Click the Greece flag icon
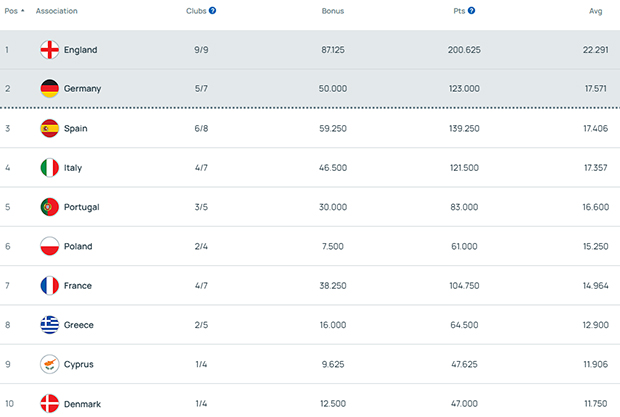The height and width of the screenshot is (417, 620). point(49,325)
